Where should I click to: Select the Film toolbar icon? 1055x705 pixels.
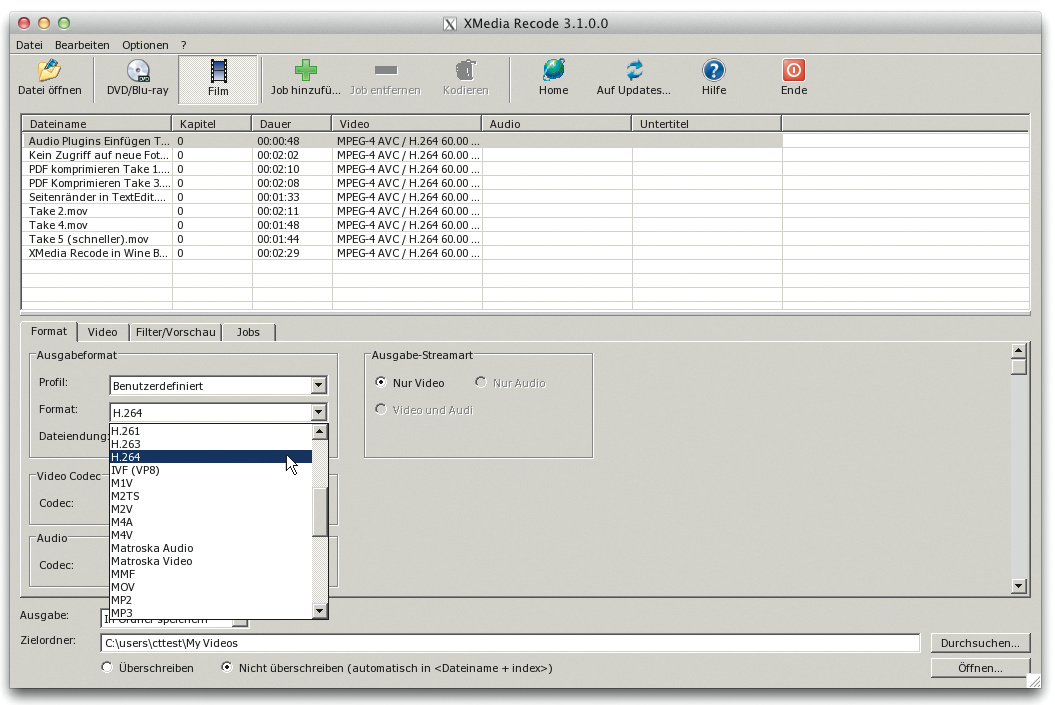click(218, 71)
